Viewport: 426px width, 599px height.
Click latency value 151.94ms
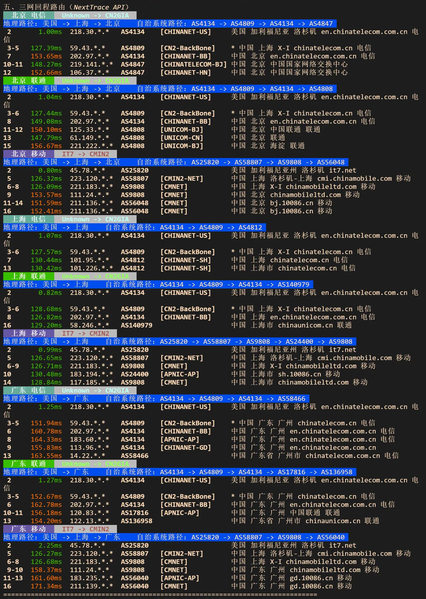(46, 423)
